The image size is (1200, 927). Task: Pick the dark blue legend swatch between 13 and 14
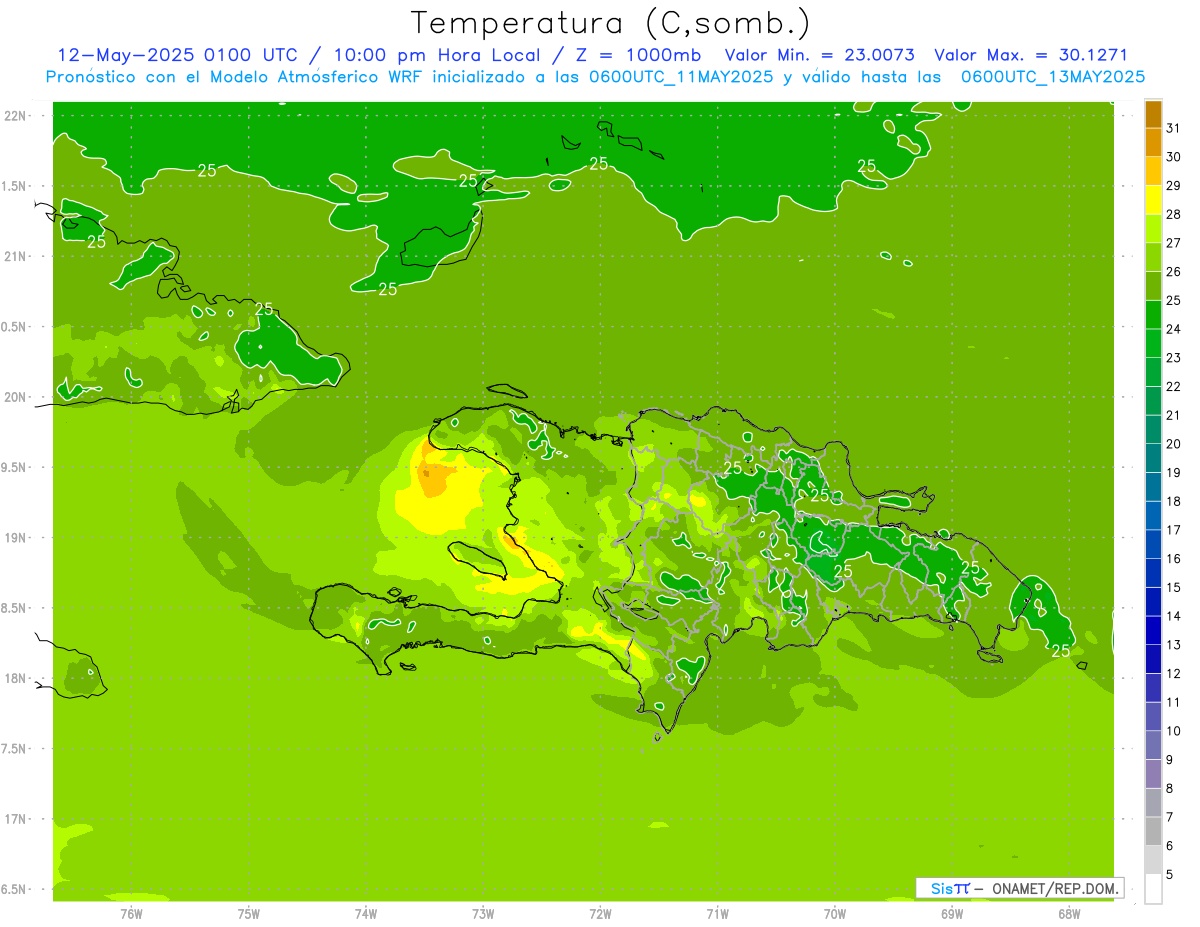[x=1153, y=630]
